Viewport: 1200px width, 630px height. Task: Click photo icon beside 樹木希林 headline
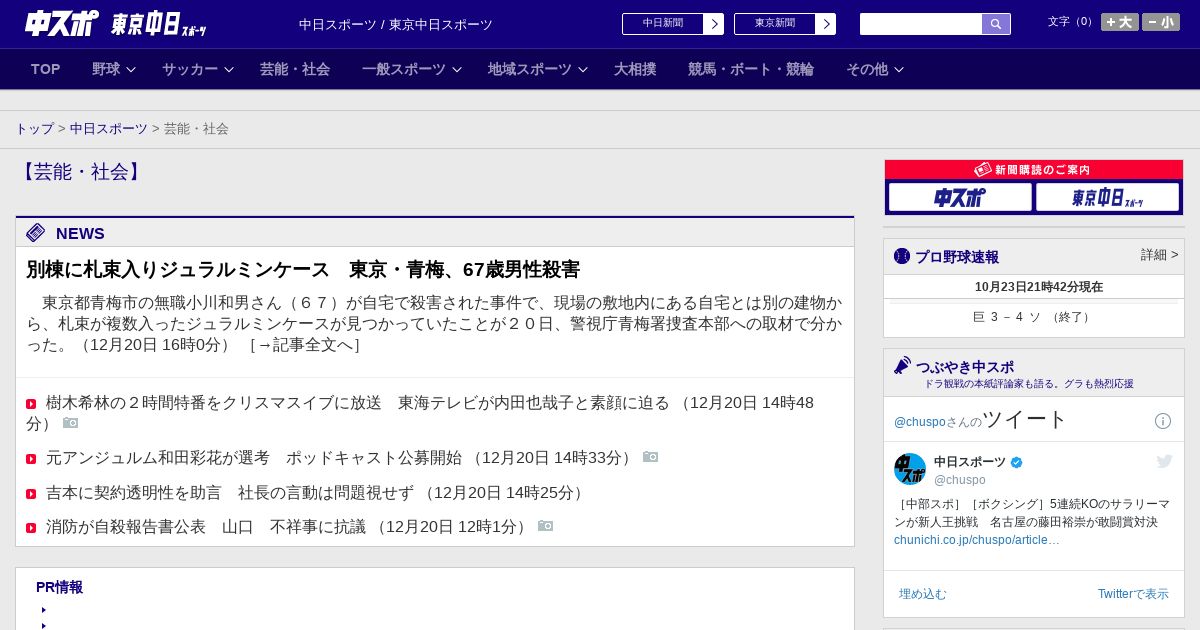70,423
